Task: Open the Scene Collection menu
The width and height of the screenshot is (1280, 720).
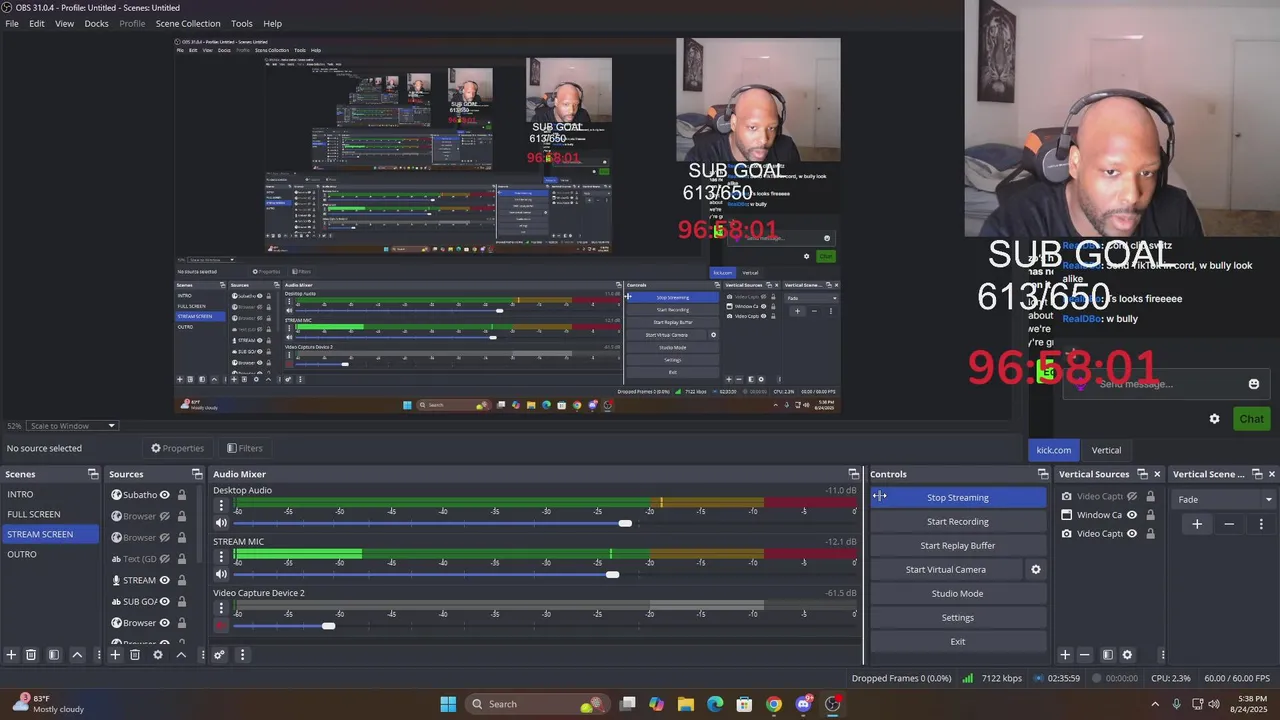Action: (x=188, y=23)
